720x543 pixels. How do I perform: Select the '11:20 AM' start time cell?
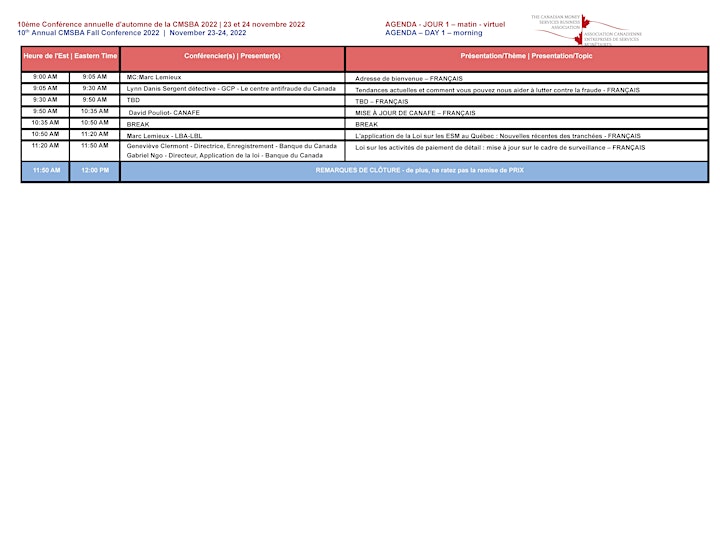pos(45,151)
